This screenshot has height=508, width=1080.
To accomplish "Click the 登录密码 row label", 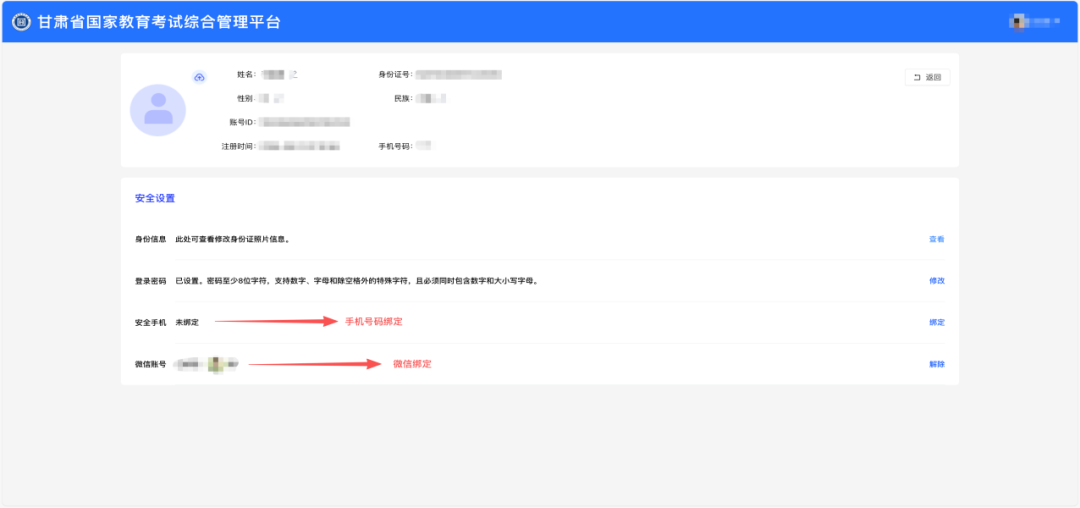I will [151, 281].
